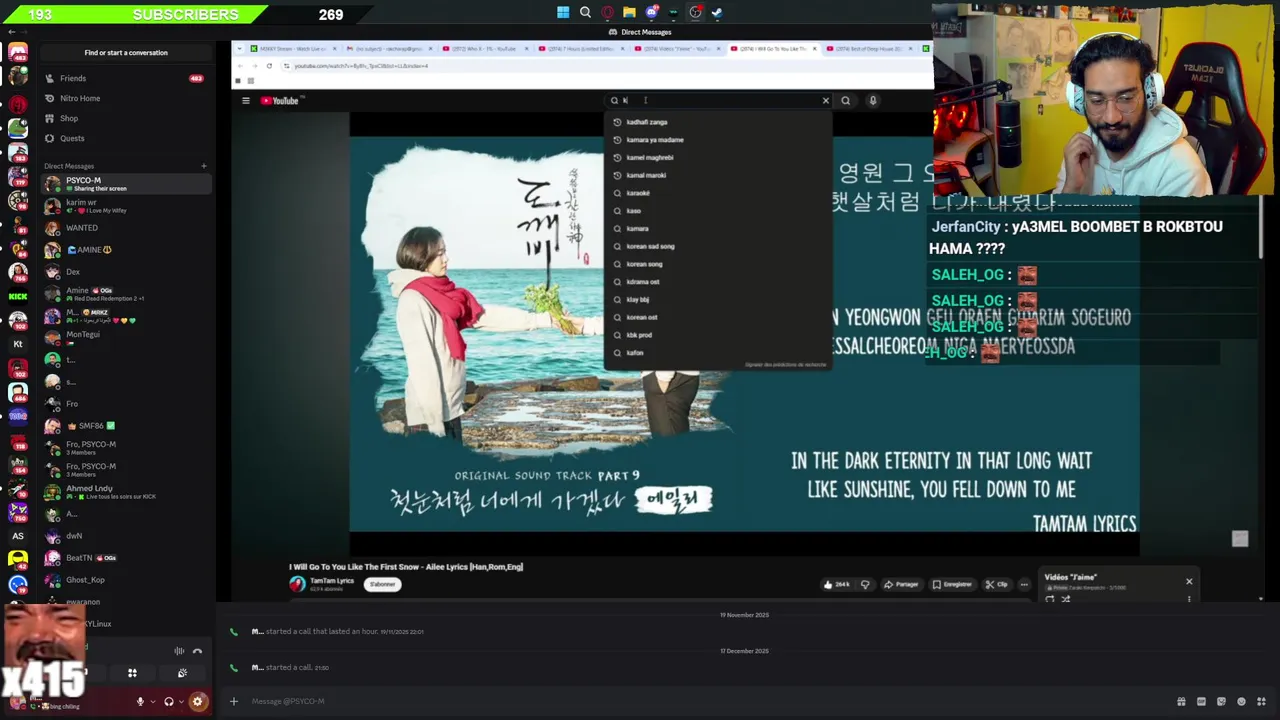Toggle noise suppression waveform icon

point(179,651)
